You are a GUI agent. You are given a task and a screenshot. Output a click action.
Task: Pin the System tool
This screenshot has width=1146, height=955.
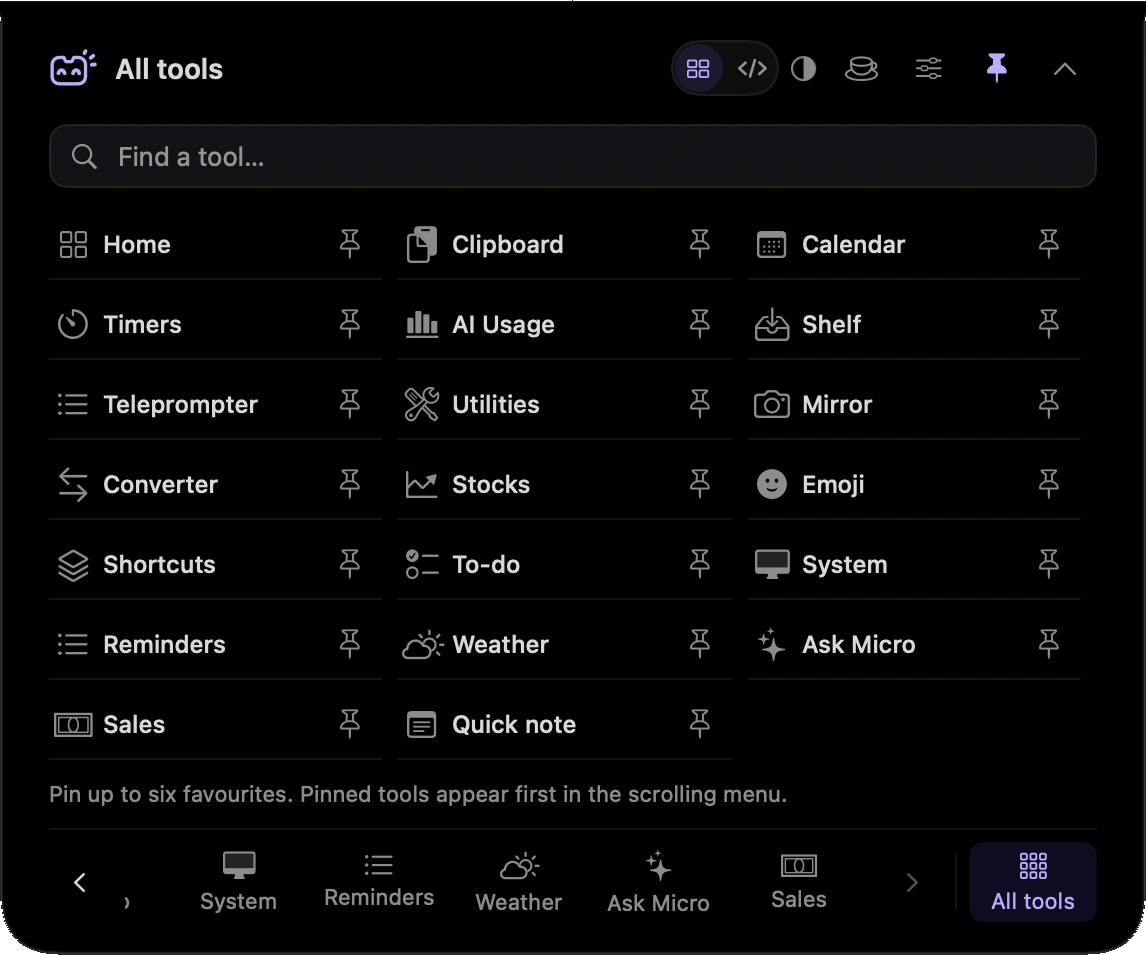(1049, 563)
